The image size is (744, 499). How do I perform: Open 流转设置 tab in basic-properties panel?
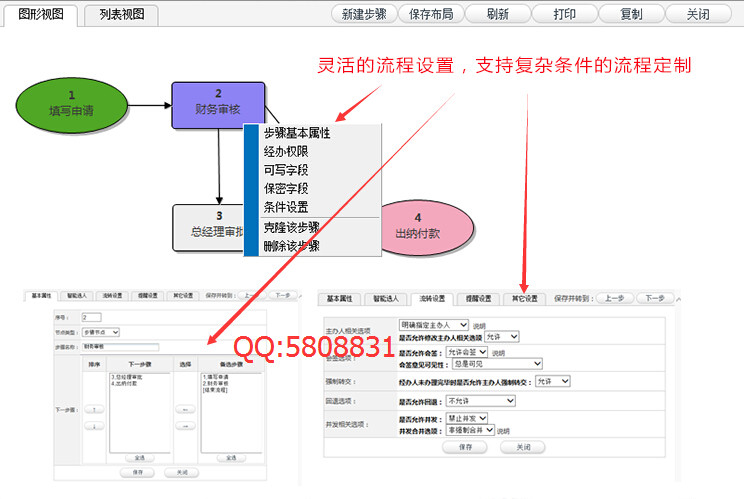112,296
